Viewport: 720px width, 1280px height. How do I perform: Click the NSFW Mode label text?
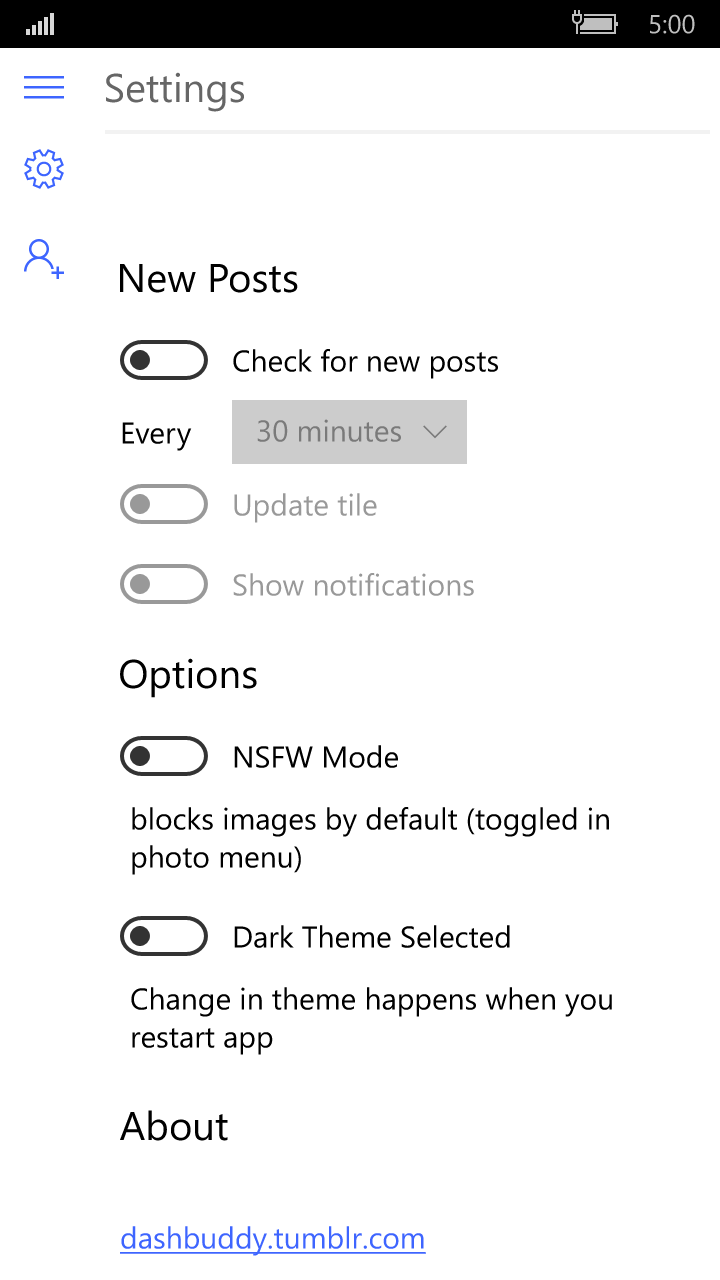click(315, 757)
